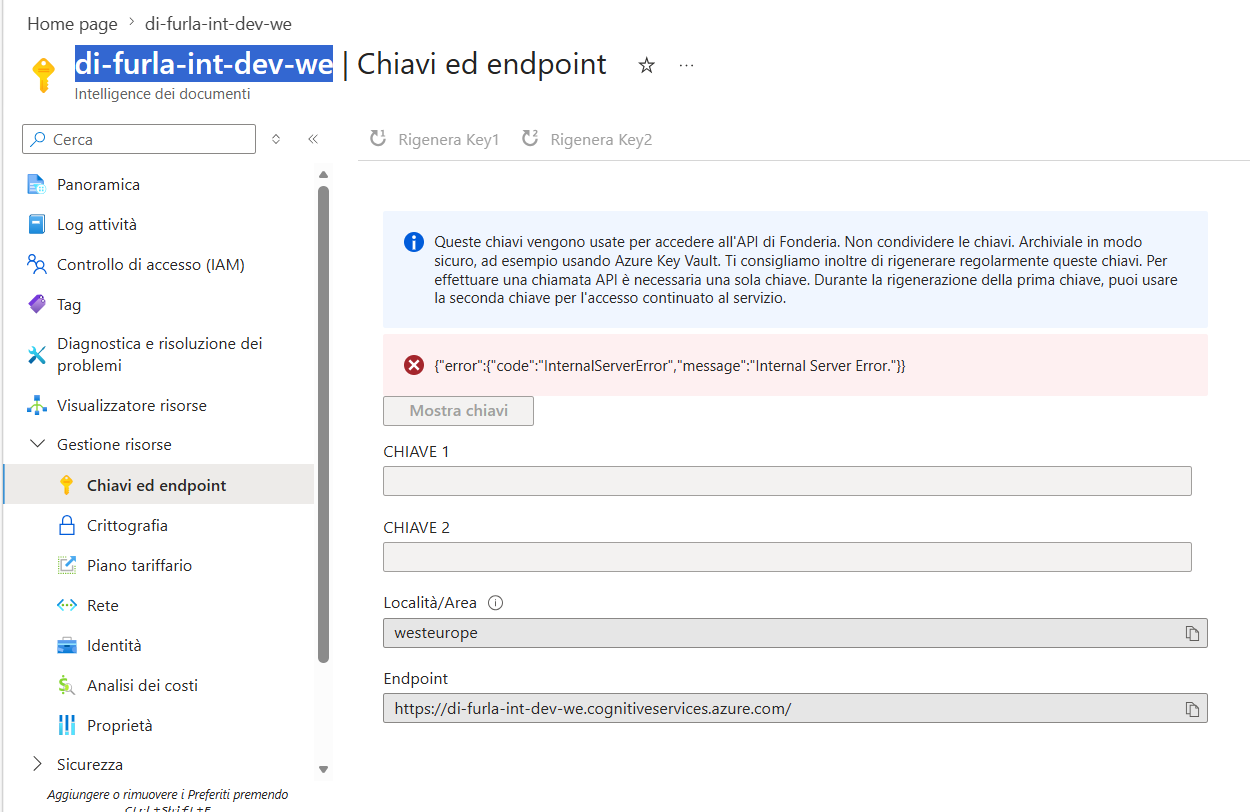Image resolution: width=1250 pixels, height=812 pixels.
Task: Click the sidebar vertical scrollbar
Action: click(323, 424)
